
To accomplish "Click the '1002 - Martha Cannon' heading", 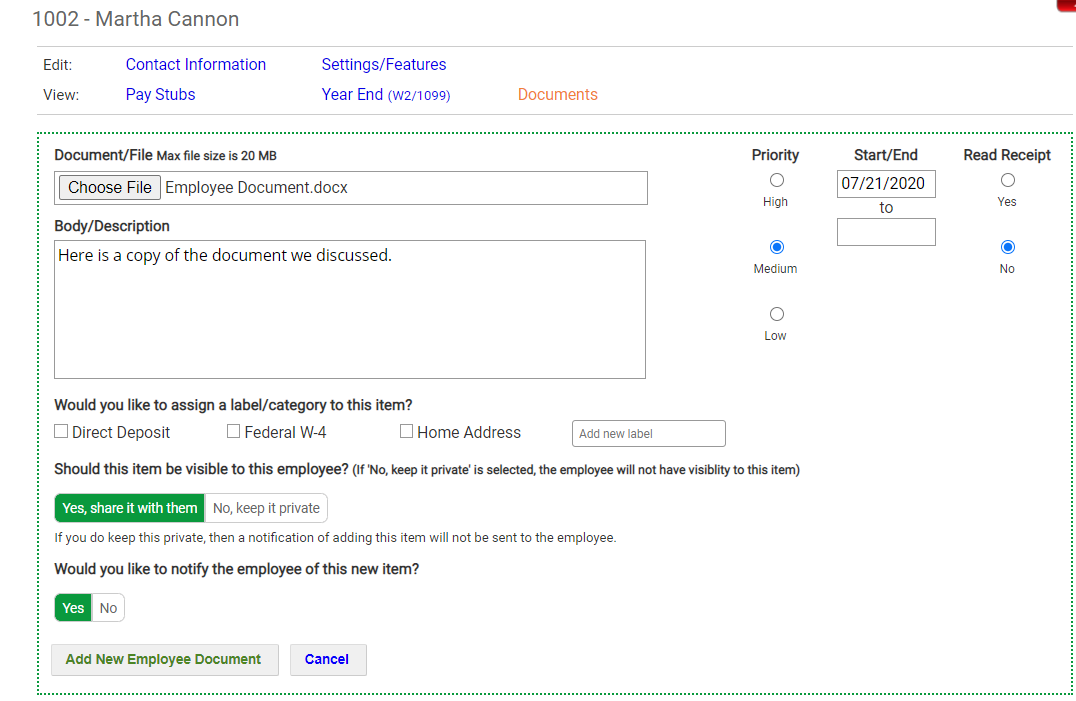I will [136, 19].
